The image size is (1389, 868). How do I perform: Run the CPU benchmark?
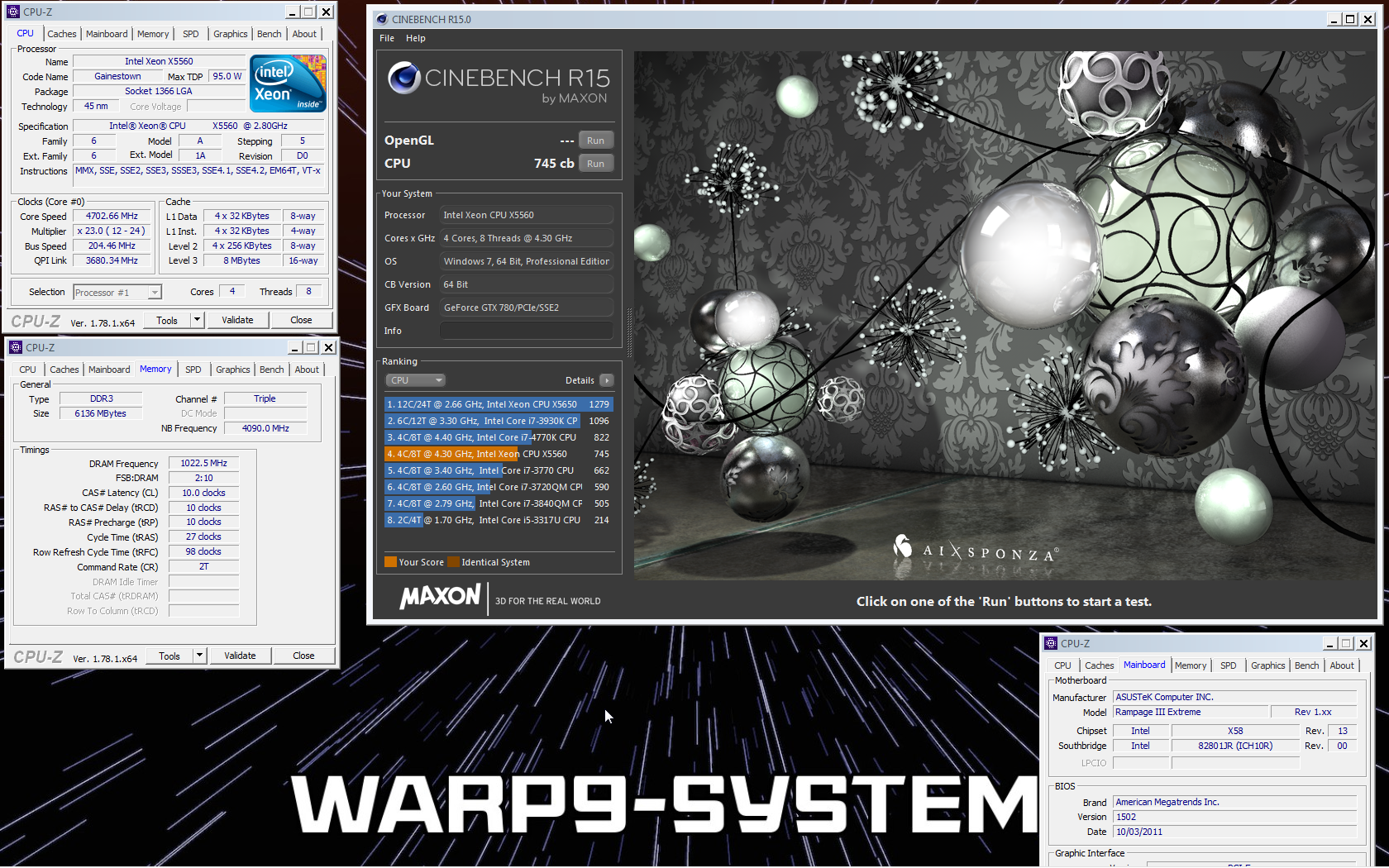pyautogui.click(x=595, y=164)
